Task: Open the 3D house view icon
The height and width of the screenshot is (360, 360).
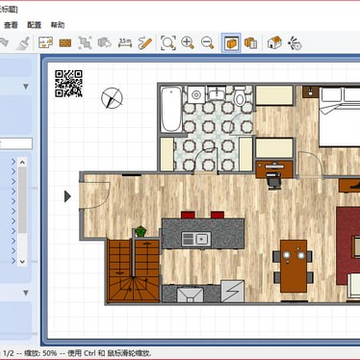Action: click(274, 43)
